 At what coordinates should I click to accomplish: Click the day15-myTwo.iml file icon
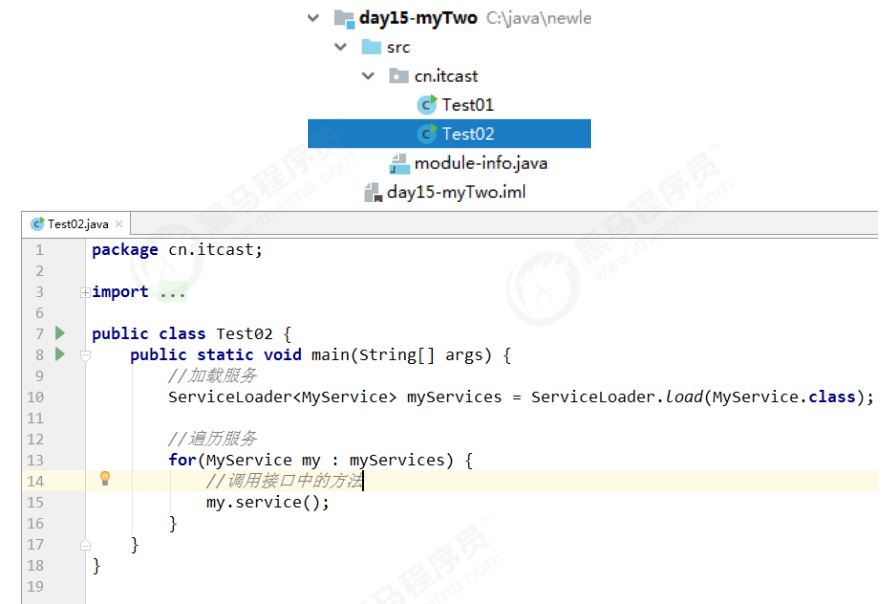pyautogui.click(x=372, y=192)
